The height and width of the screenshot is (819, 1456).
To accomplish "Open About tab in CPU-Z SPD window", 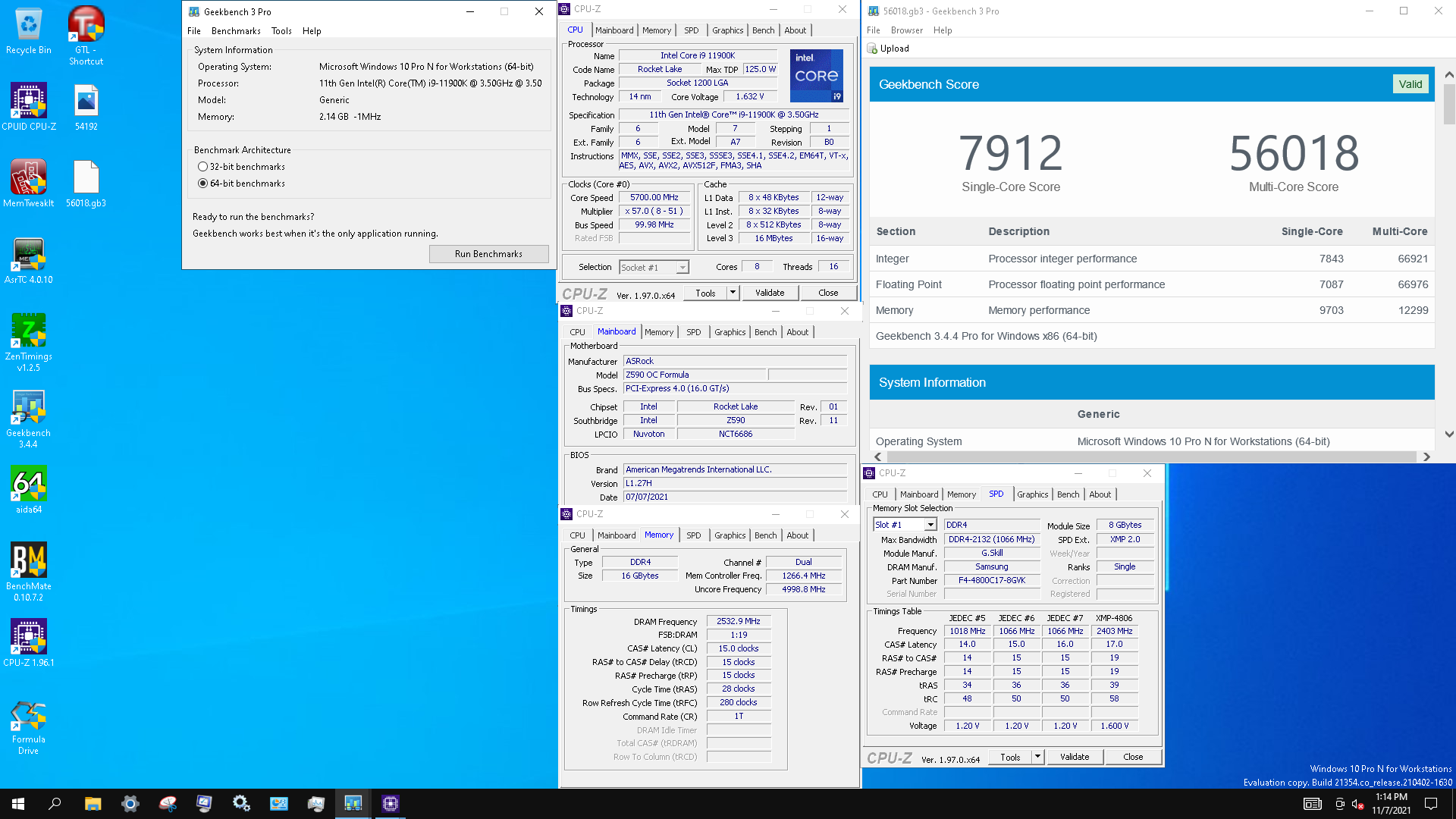I will coord(1100,494).
